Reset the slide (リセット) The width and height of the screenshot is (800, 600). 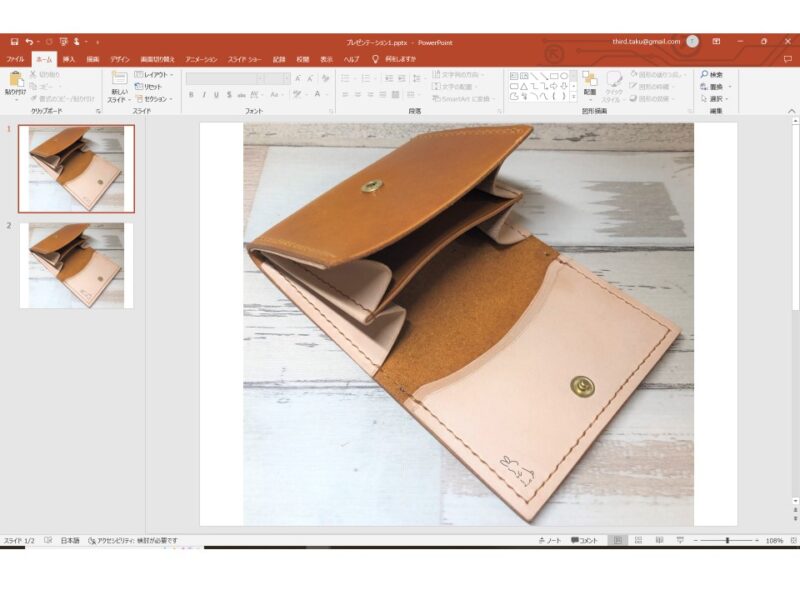148,87
